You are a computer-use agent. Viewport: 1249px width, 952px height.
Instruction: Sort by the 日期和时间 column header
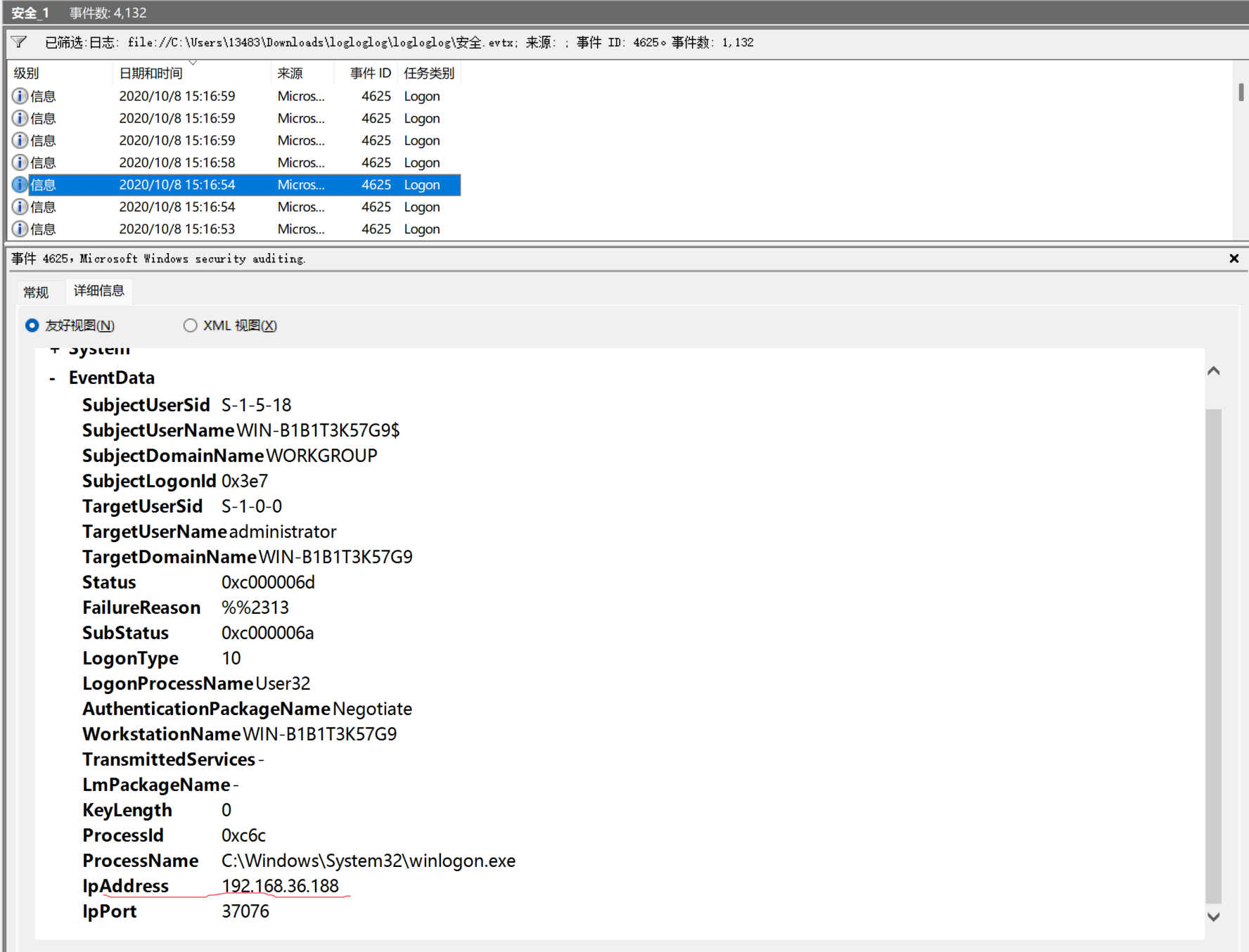click(x=150, y=73)
